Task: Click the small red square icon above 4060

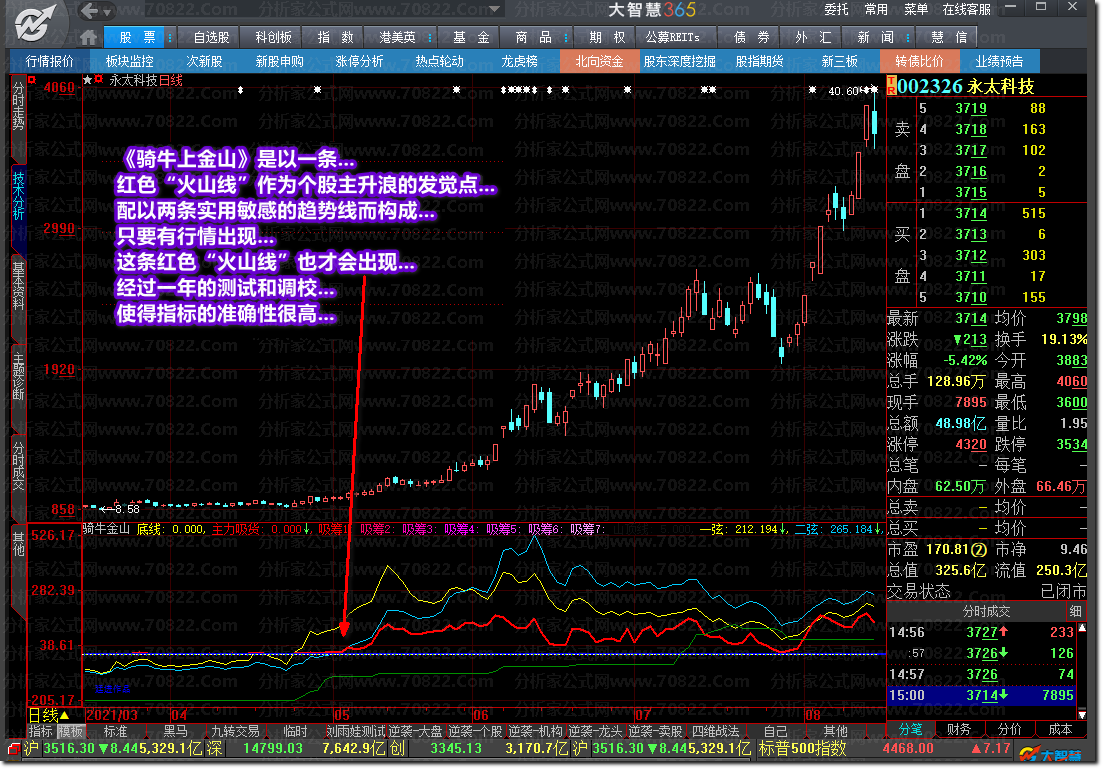Action: click(x=32, y=80)
